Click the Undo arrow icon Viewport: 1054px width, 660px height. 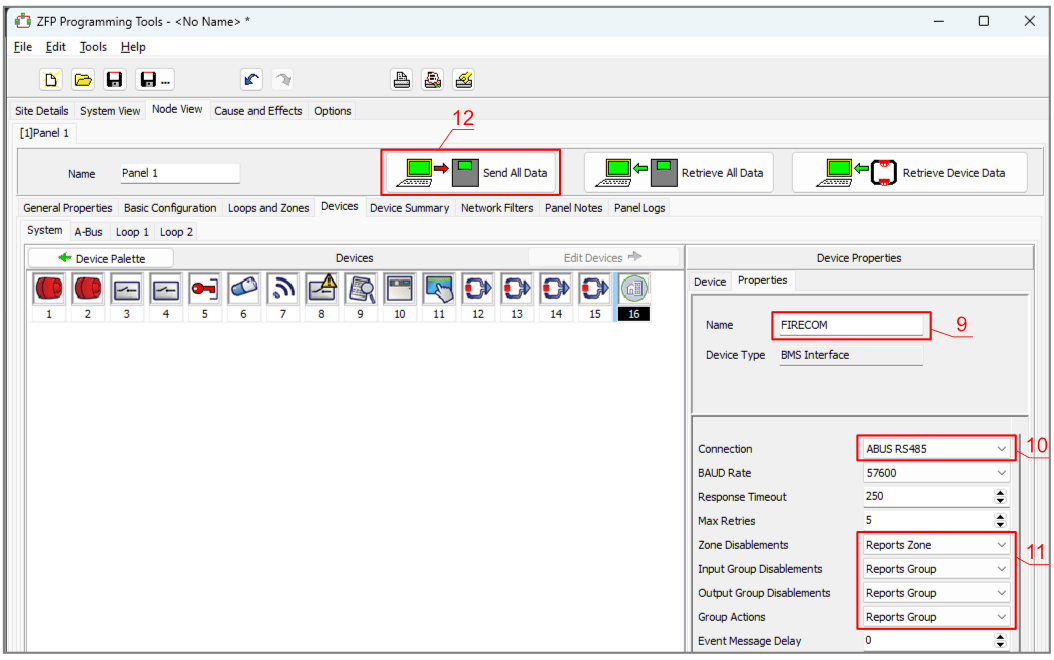pos(252,80)
